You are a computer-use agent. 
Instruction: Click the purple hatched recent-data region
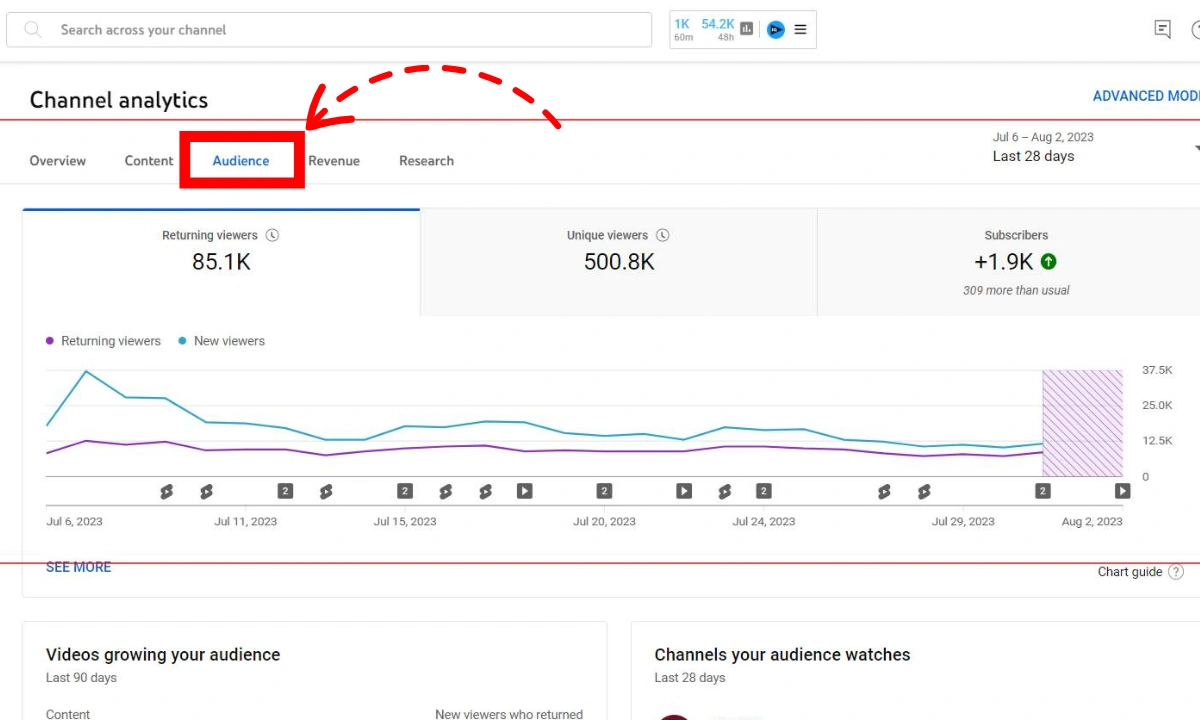click(x=1082, y=423)
